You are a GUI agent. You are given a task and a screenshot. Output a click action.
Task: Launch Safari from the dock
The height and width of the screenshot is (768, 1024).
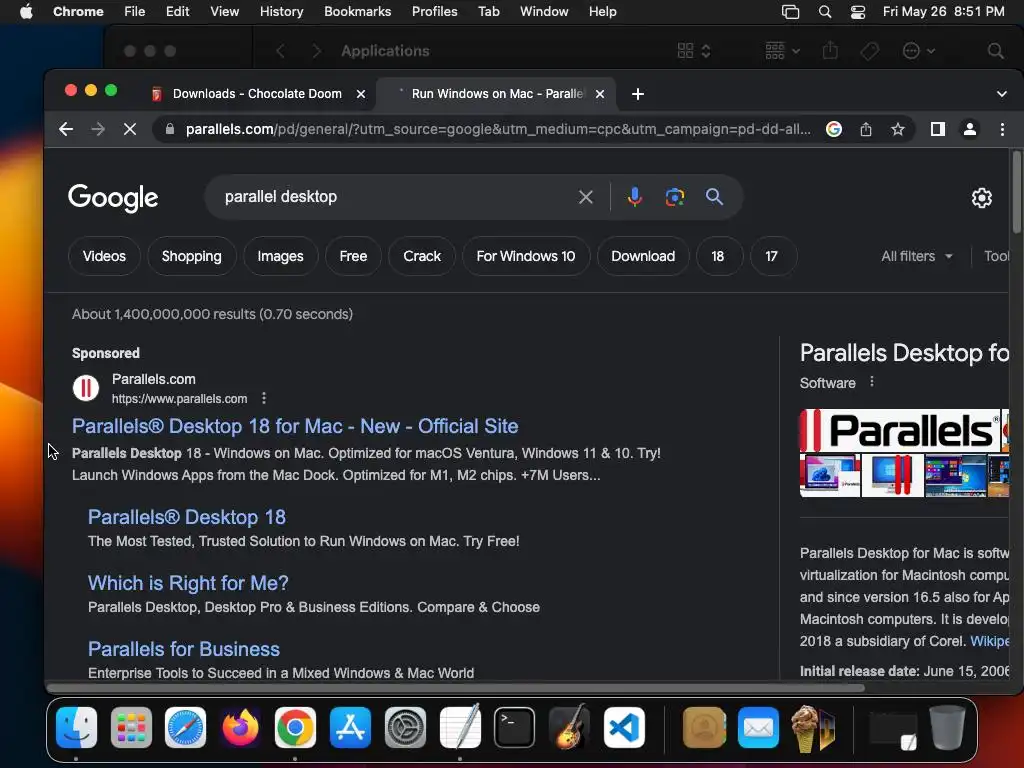click(185, 727)
